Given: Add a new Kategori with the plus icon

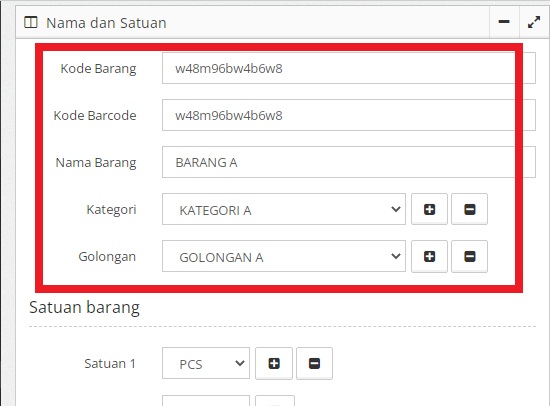Looking at the screenshot, I should 429,209.
